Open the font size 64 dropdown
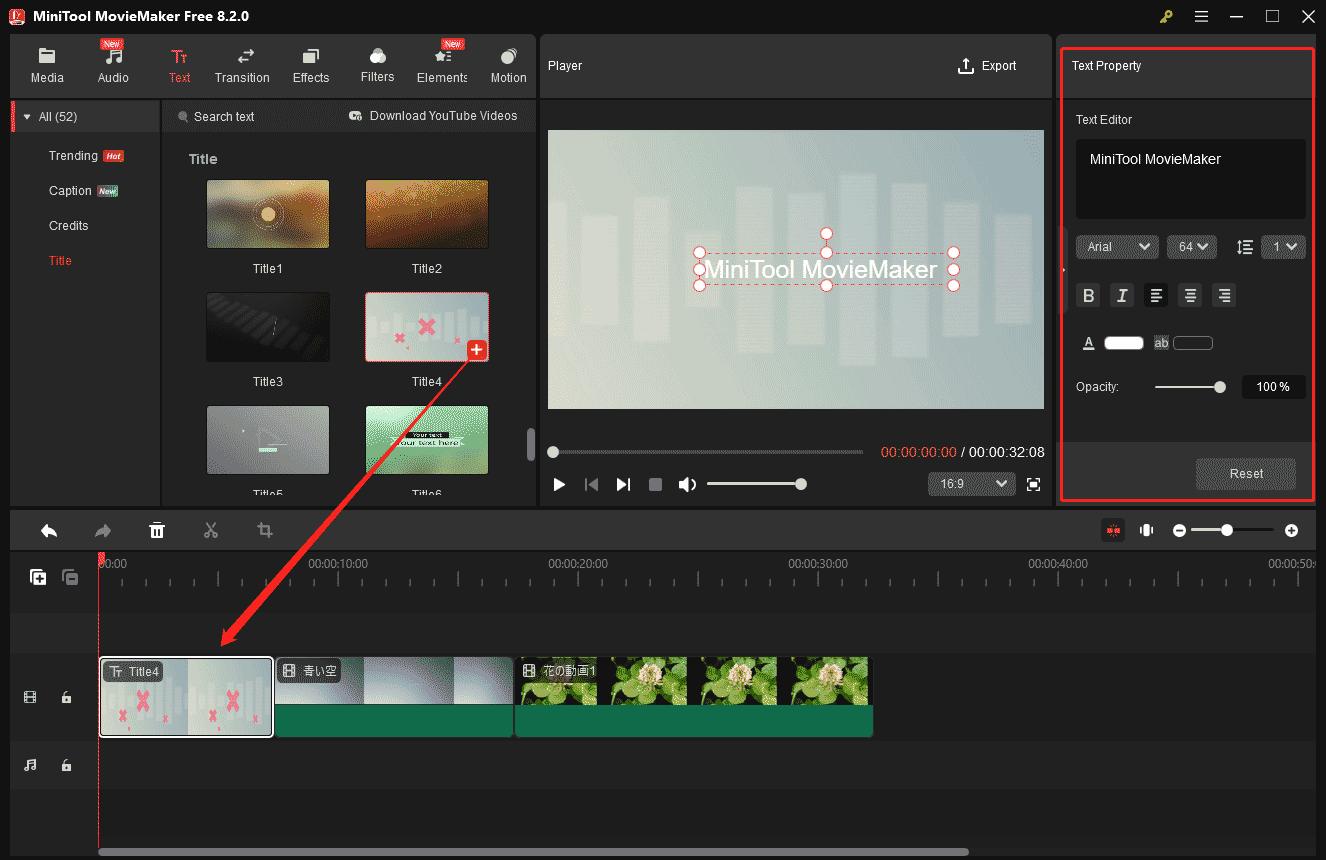Screen dimensions: 1326x860 [1191, 247]
